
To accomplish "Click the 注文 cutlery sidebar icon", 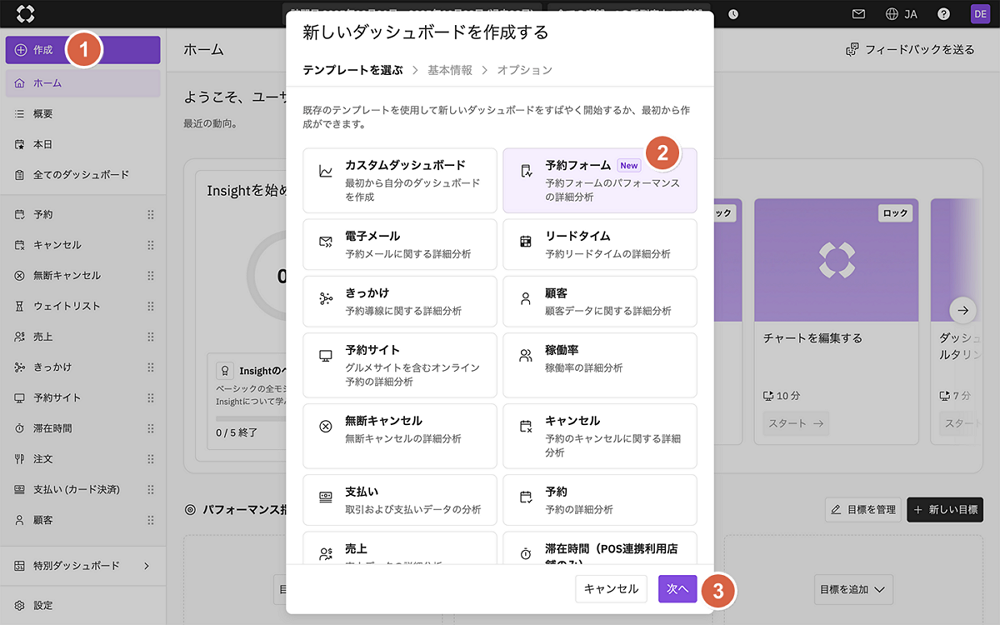I will (x=19, y=459).
